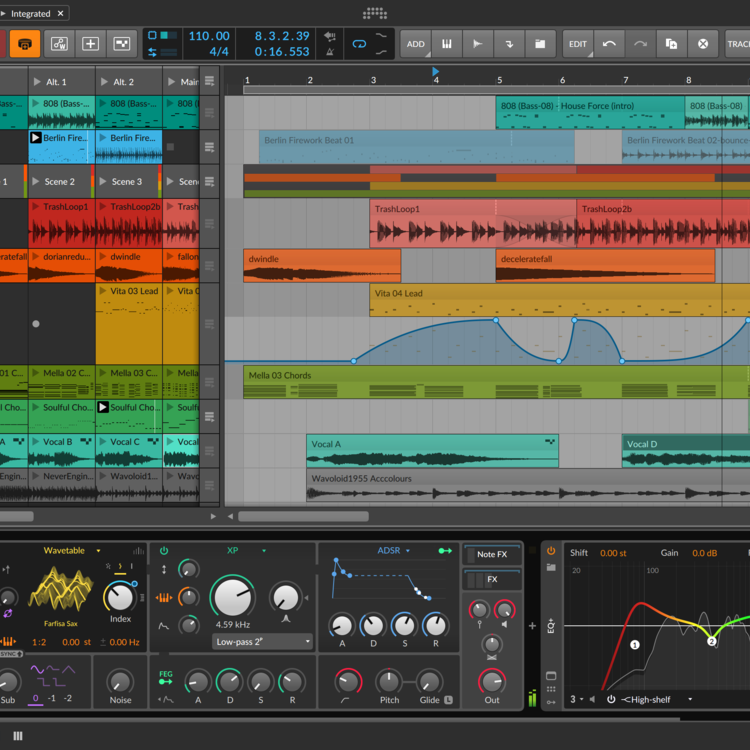Open the EQ band number 3 dropdown
The height and width of the screenshot is (750, 750).
(577, 699)
